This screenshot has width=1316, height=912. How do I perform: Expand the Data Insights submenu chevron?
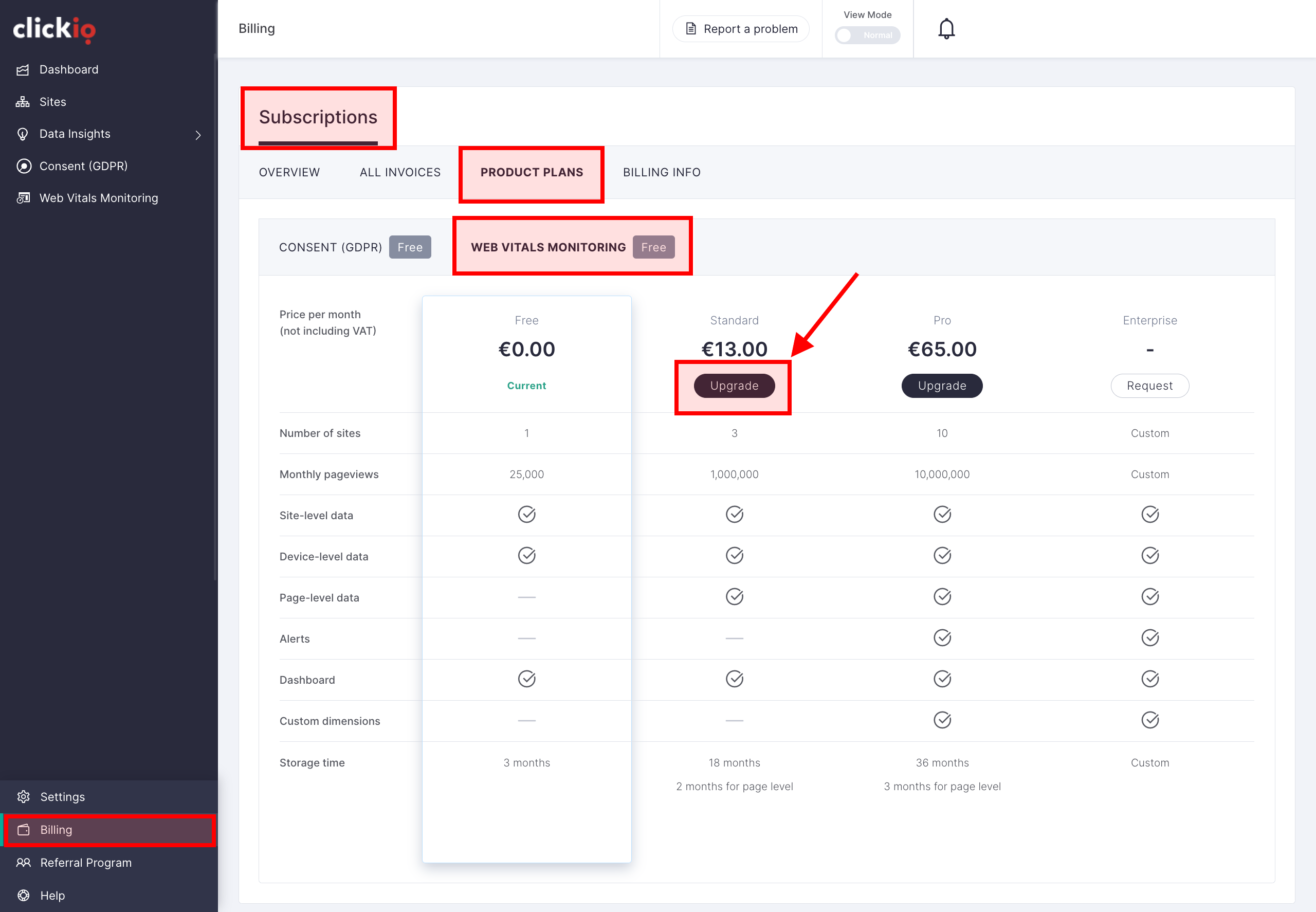[198, 135]
